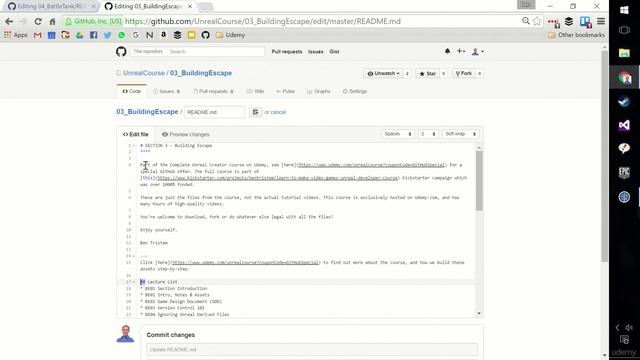Open the Amazon bookmark icon
Viewport: 640px width, 360px height.
coord(163,35)
